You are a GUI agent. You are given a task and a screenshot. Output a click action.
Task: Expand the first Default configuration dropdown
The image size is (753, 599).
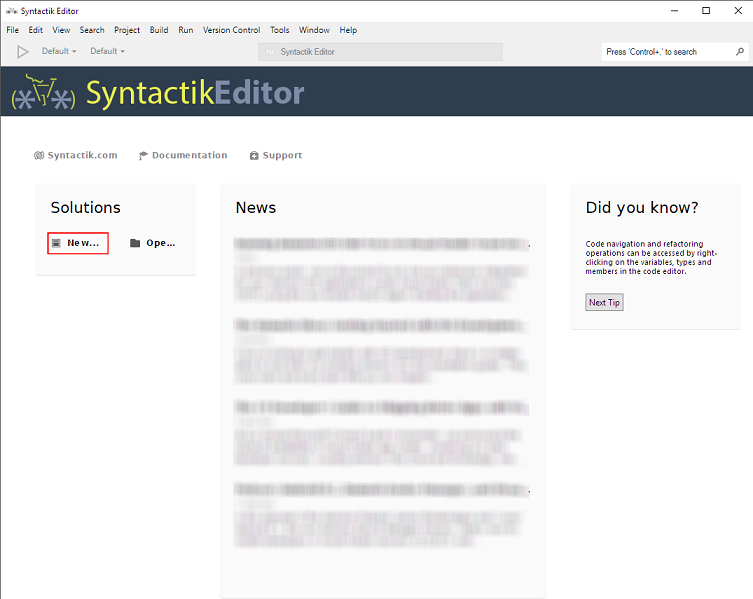click(59, 51)
